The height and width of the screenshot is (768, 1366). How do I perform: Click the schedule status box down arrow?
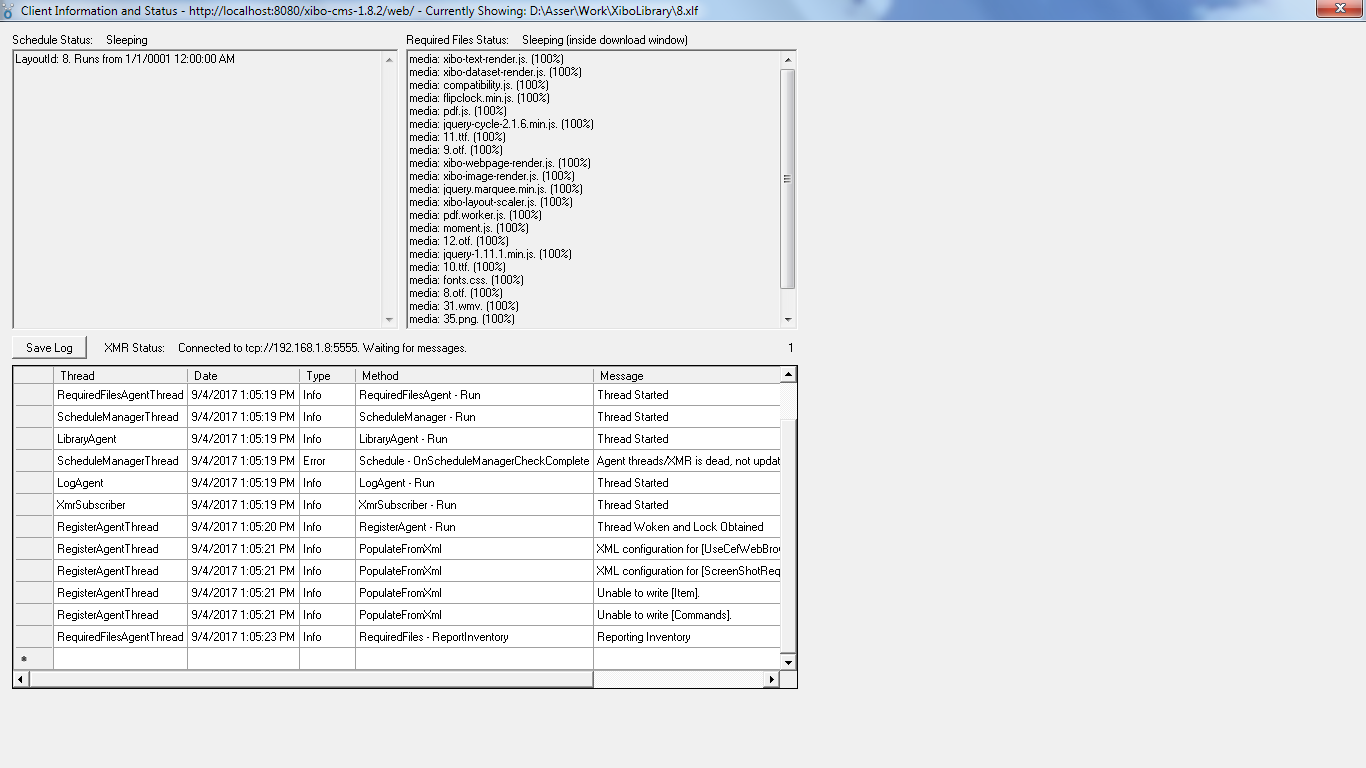[389, 320]
